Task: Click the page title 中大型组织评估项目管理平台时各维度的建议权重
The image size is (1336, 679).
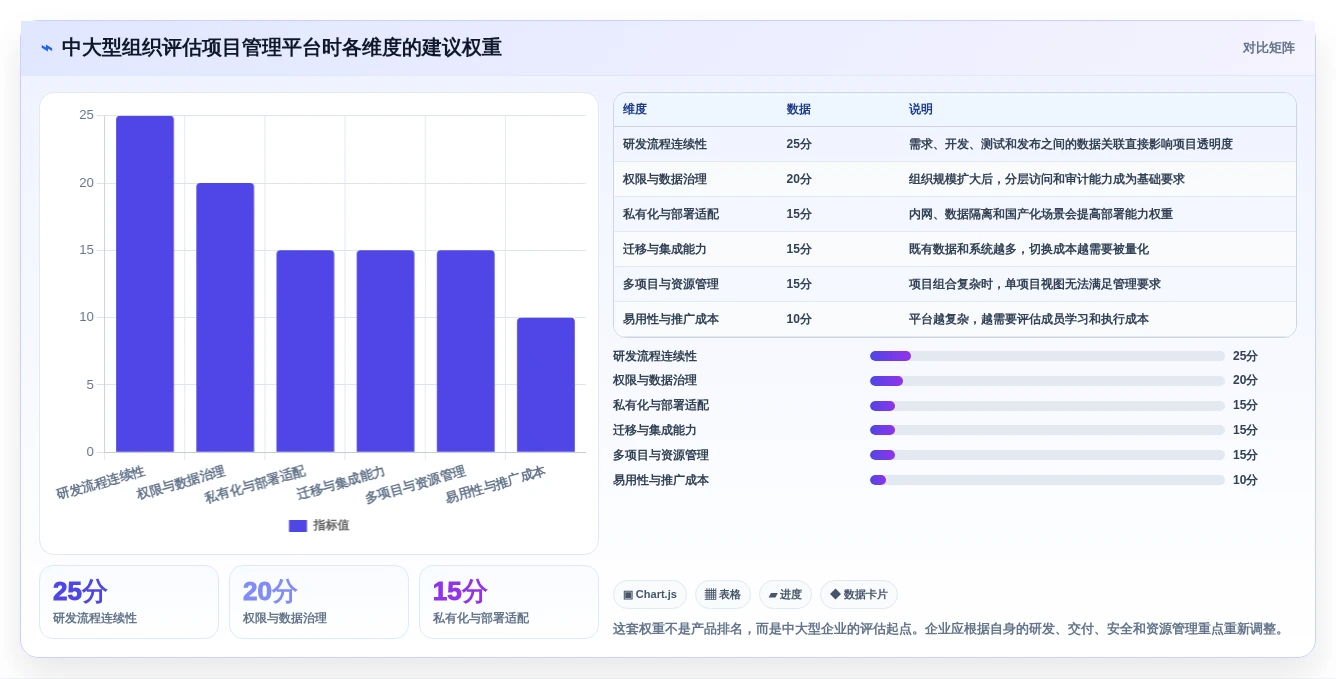Action: click(x=282, y=48)
